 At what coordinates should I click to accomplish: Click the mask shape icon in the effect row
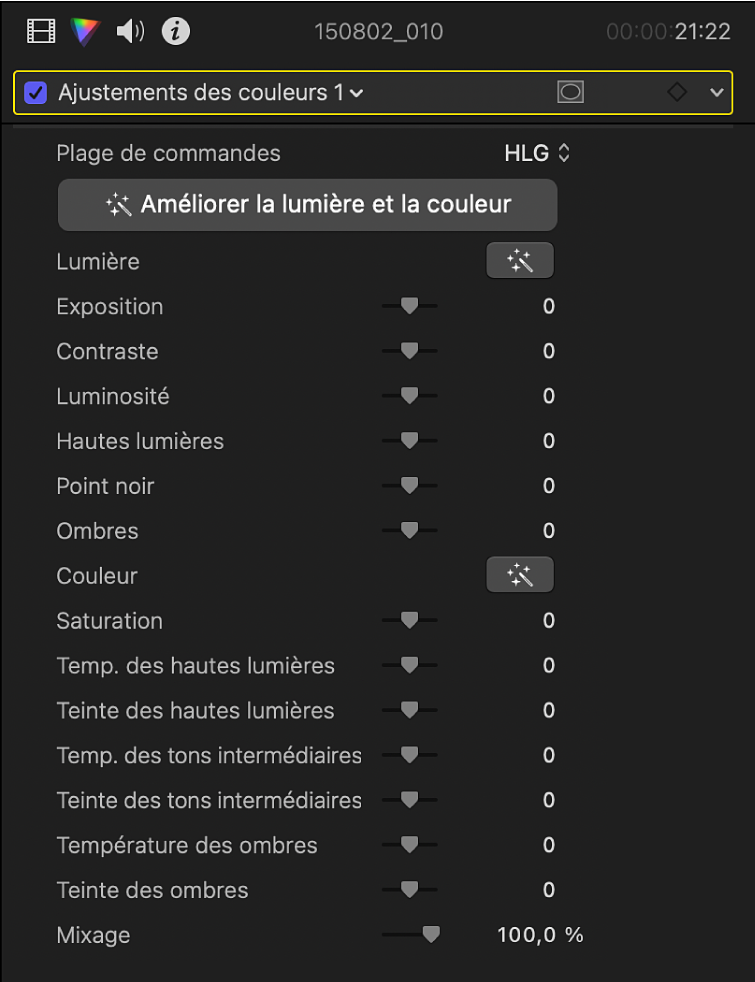click(x=570, y=92)
